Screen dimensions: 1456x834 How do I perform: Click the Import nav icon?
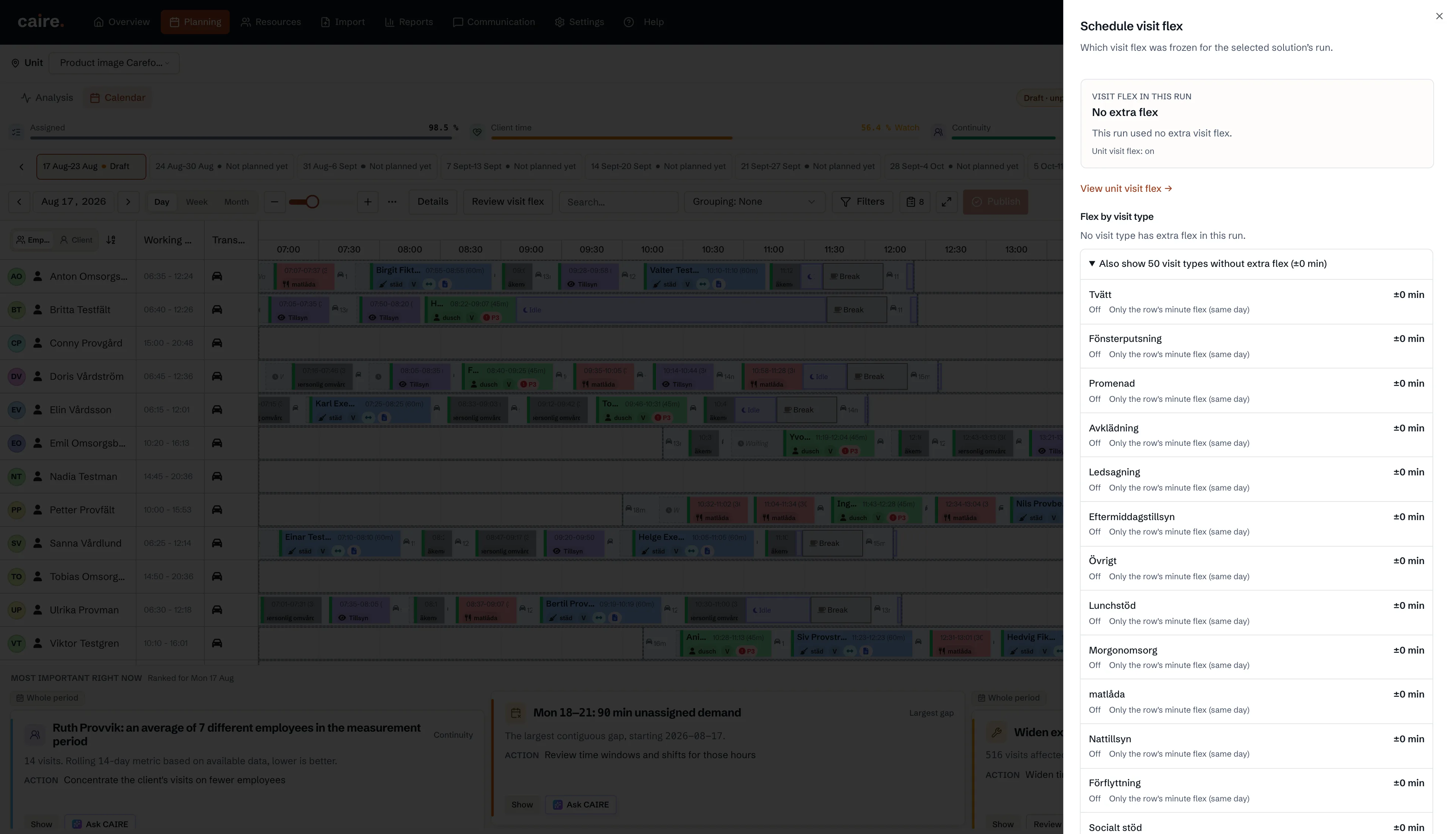click(x=325, y=22)
